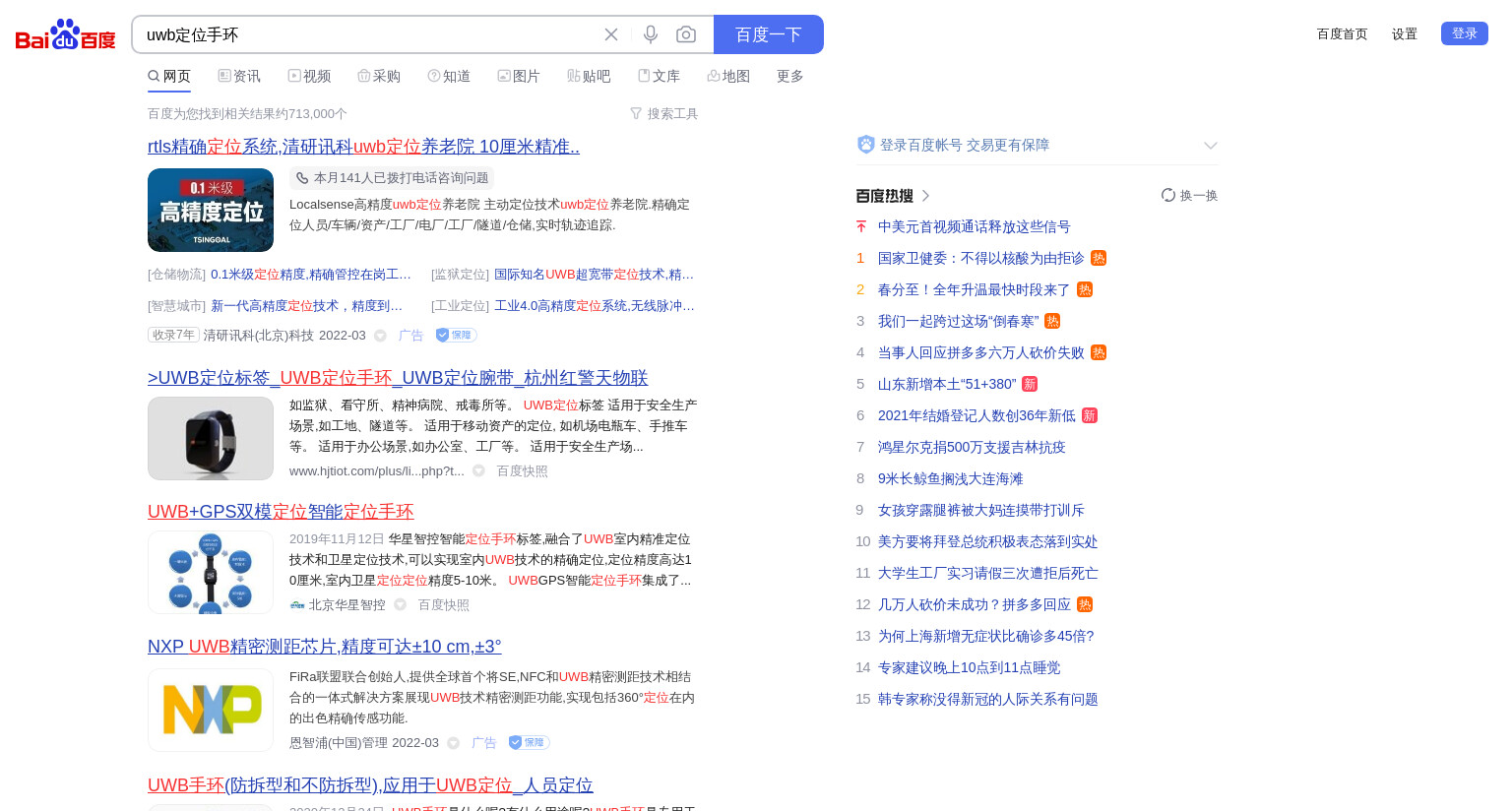Screen dimensions: 1512x811
Task: Open hot topic 专家建议晚上10点到11点睡觉
Action: [x=969, y=667]
